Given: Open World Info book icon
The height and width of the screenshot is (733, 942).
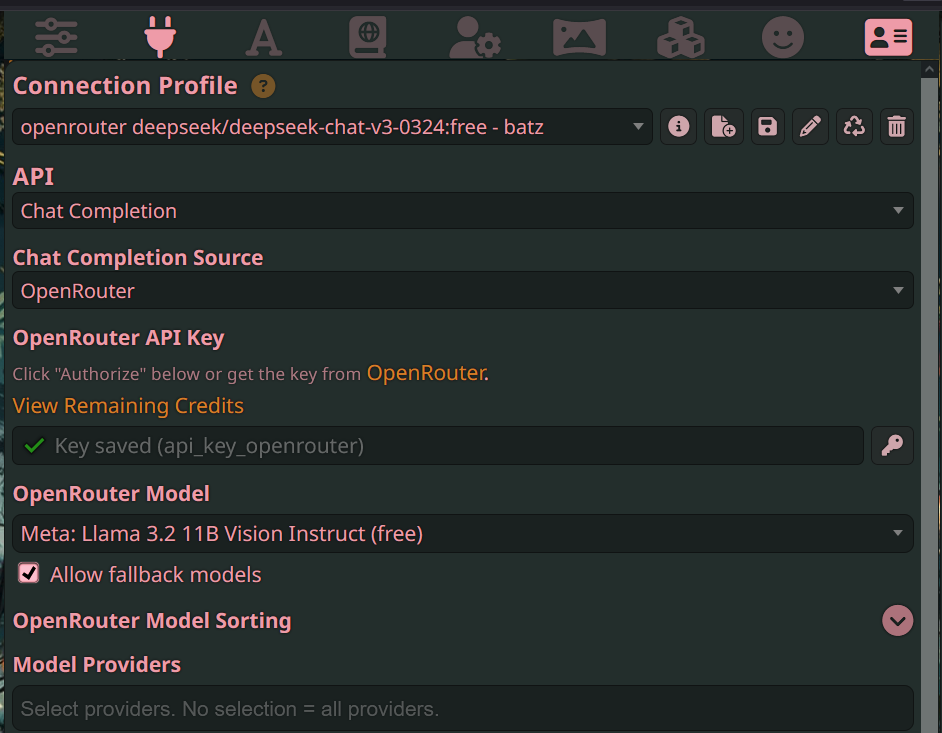Looking at the screenshot, I should tap(368, 37).
